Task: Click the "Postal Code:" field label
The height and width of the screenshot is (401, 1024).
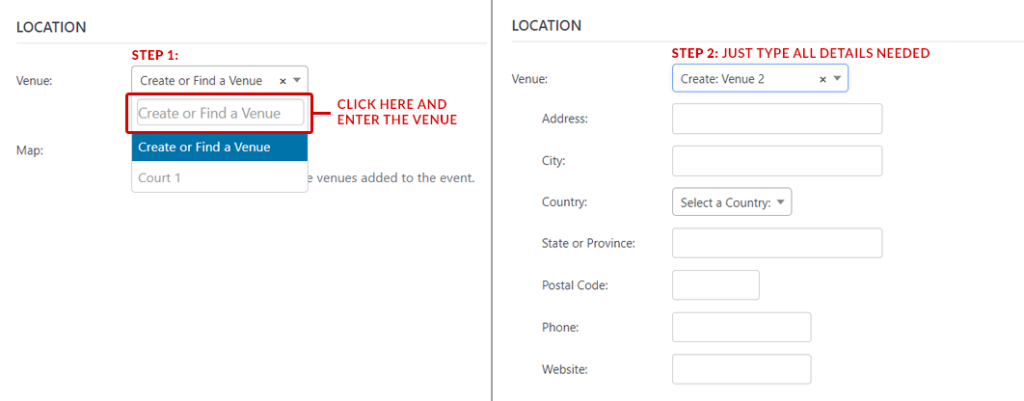Action: pos(575,285)
